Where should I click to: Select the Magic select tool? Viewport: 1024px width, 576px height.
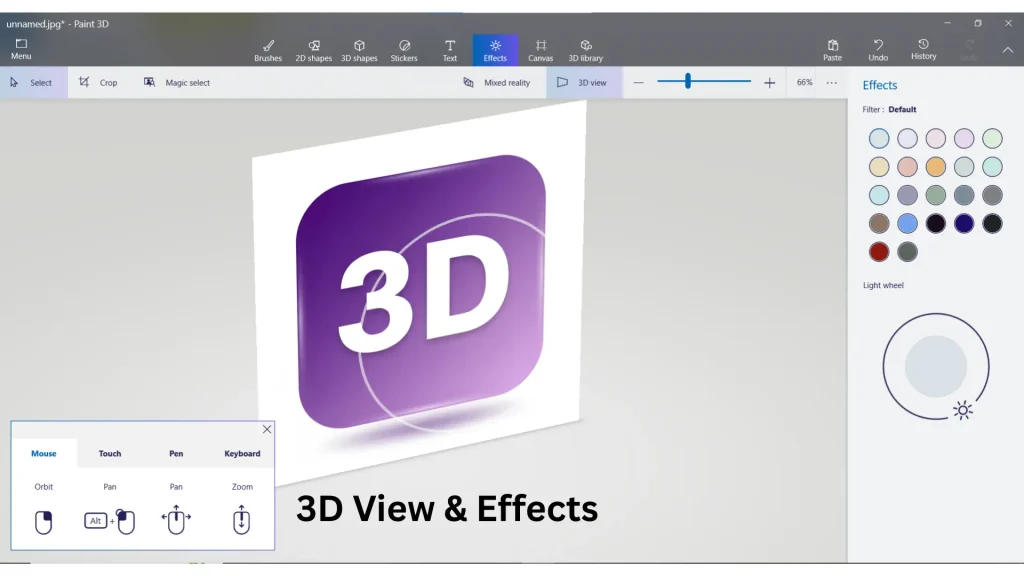coord(177,82)
